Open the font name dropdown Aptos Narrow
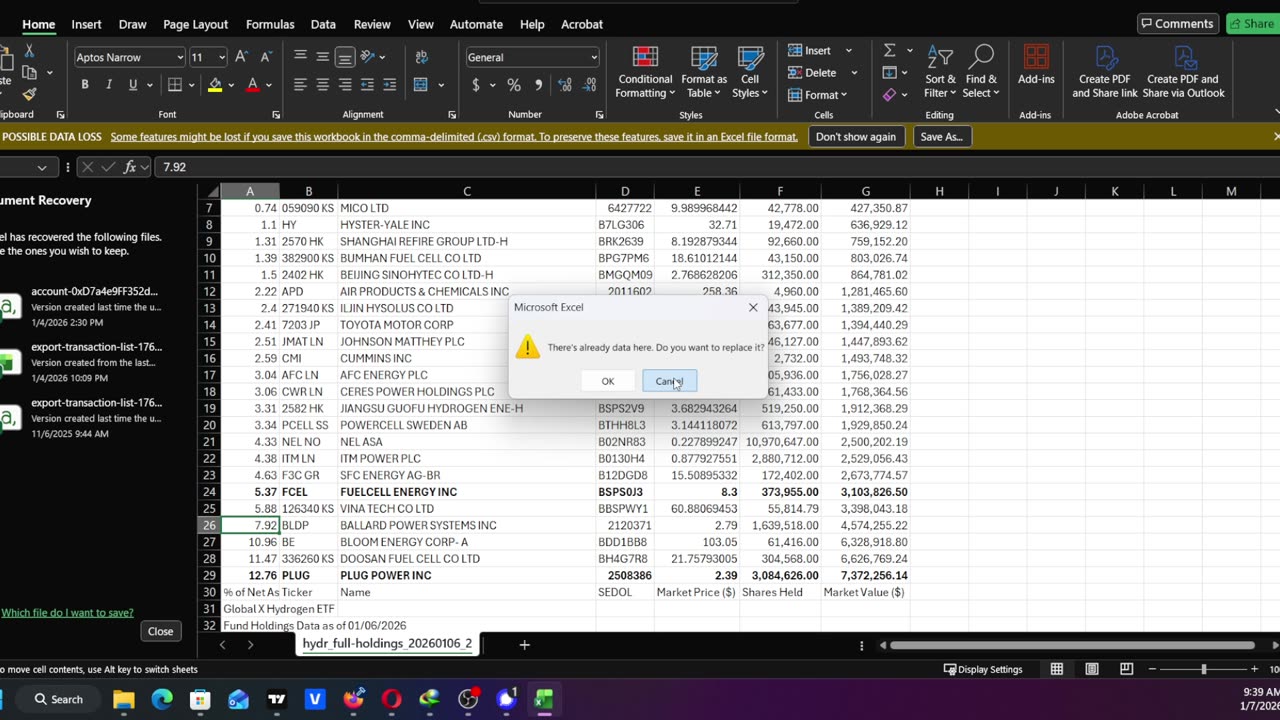 pos(180,57)
